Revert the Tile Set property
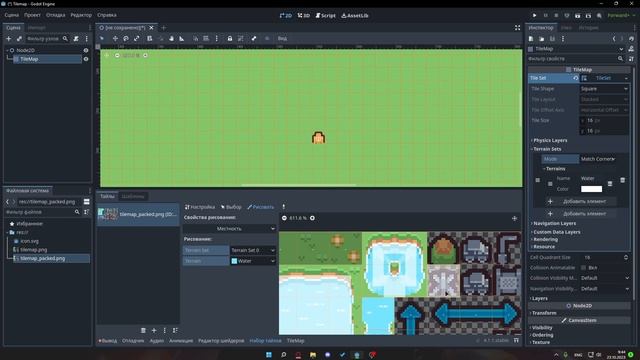The image size is (640, 360). (576, 78)
